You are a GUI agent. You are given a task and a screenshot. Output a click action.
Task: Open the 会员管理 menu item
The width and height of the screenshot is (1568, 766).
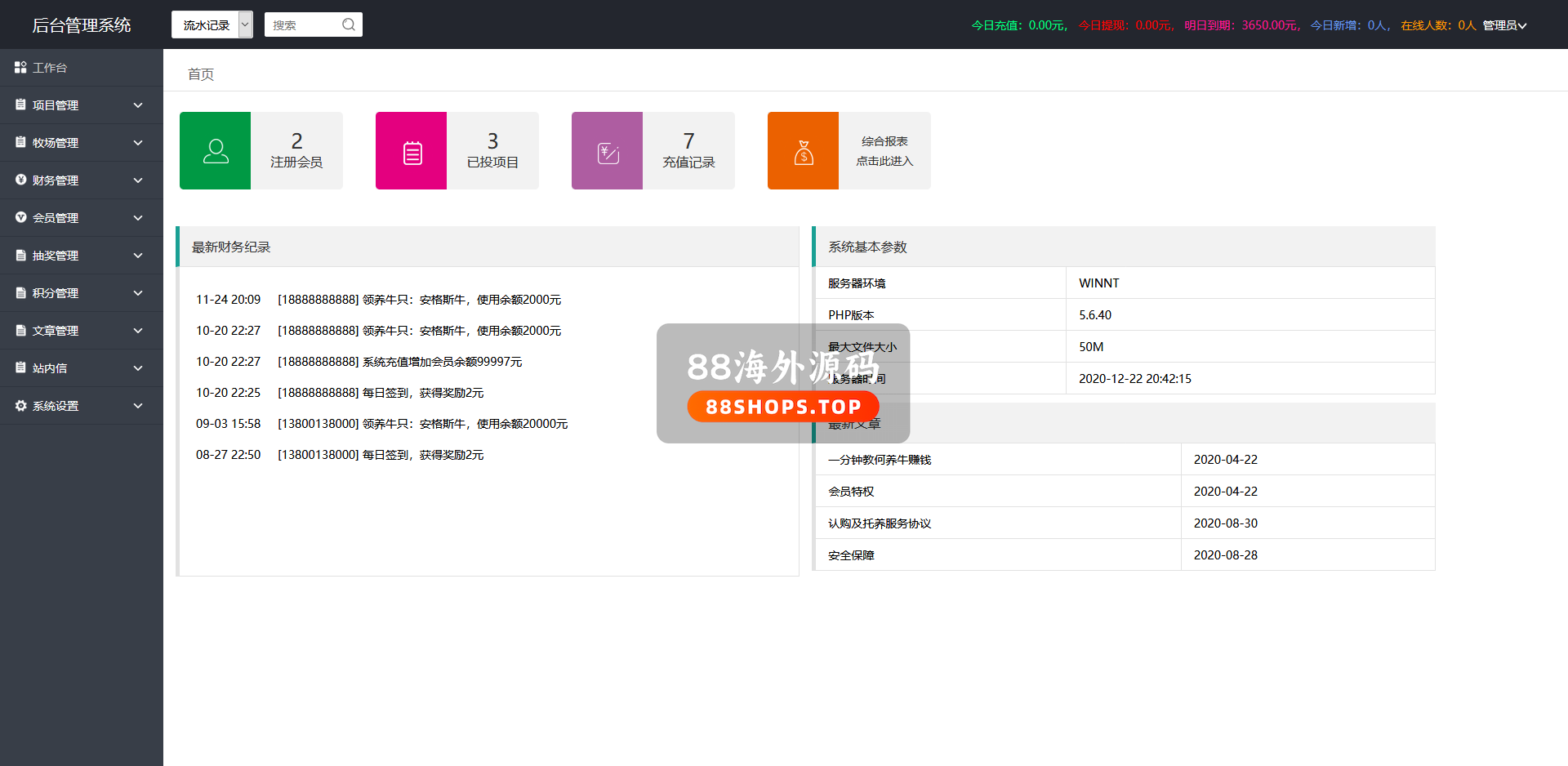coord(56,218)
